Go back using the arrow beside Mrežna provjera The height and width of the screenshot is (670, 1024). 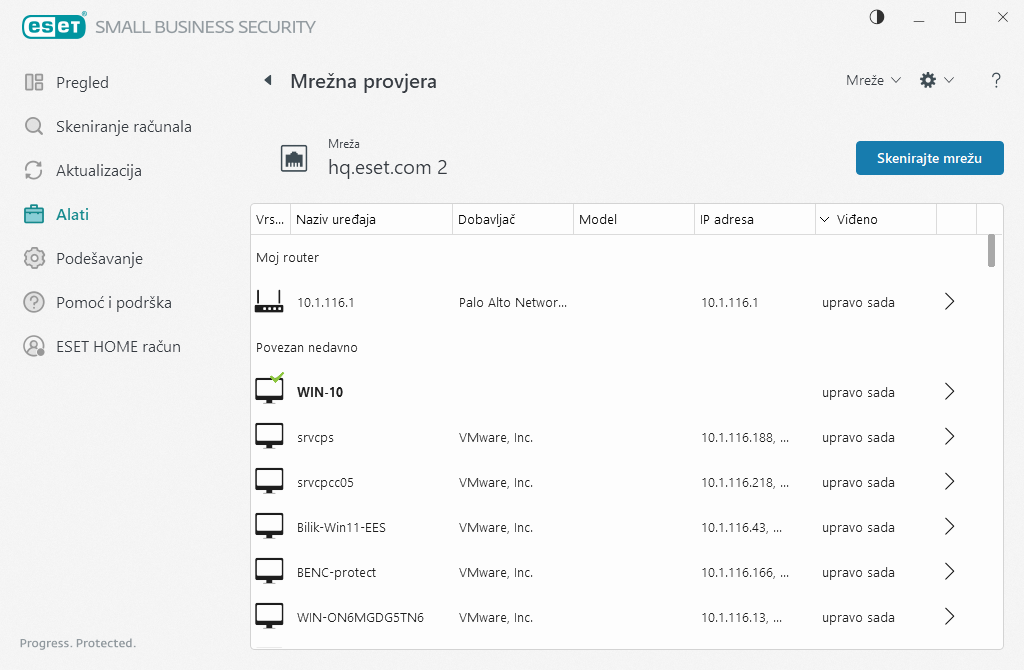tap(268, 81)
